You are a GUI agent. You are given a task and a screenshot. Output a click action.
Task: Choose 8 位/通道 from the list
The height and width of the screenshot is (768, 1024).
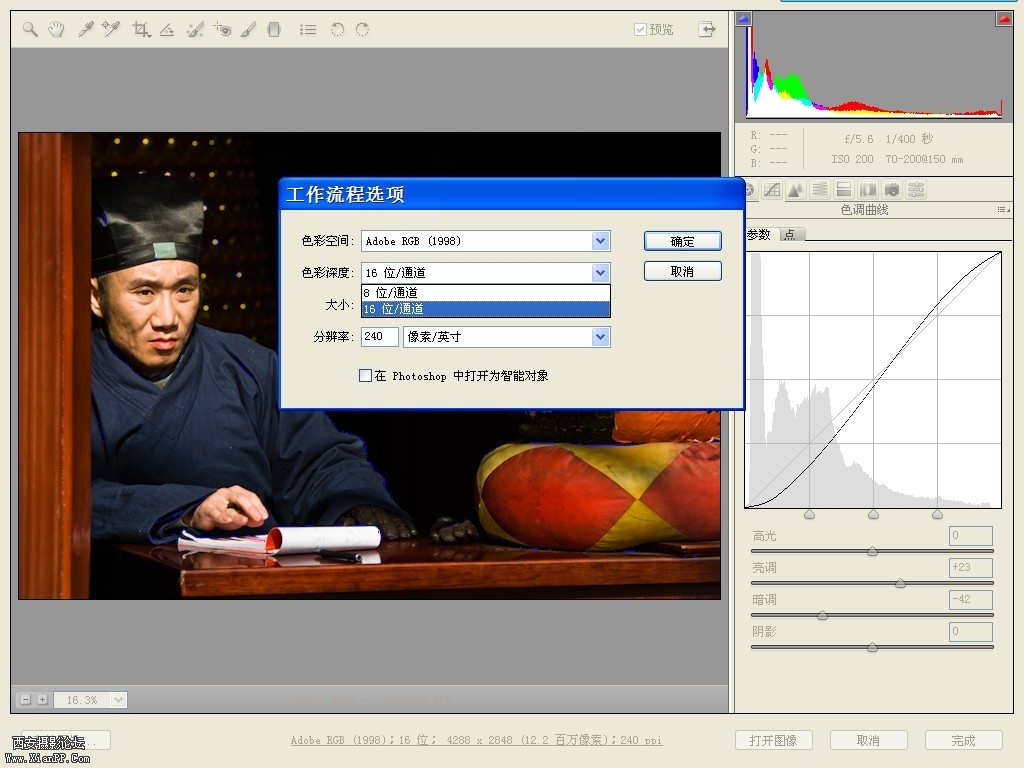[485, 293]
